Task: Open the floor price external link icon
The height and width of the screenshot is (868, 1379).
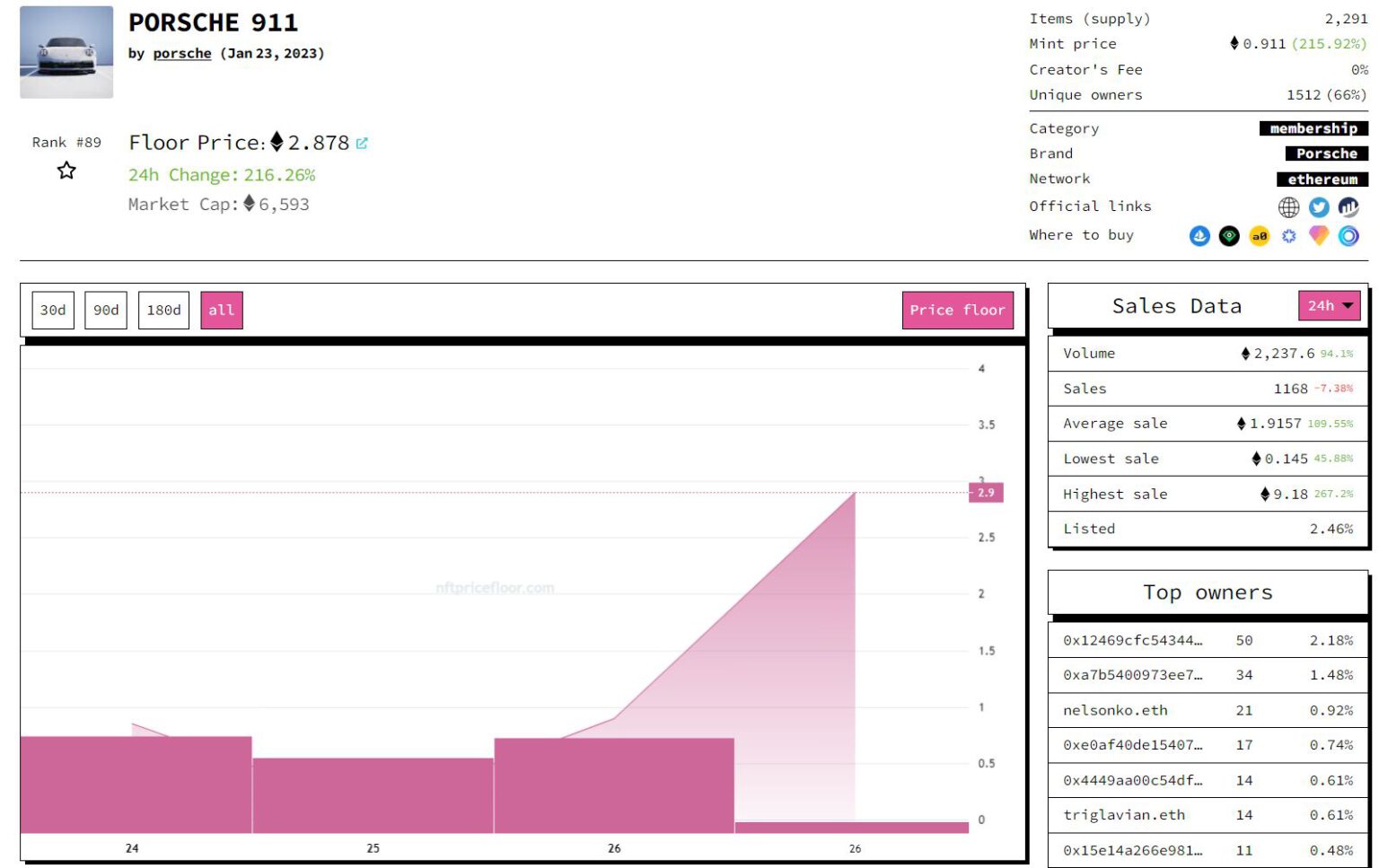Action: click(x=362, y=143)
